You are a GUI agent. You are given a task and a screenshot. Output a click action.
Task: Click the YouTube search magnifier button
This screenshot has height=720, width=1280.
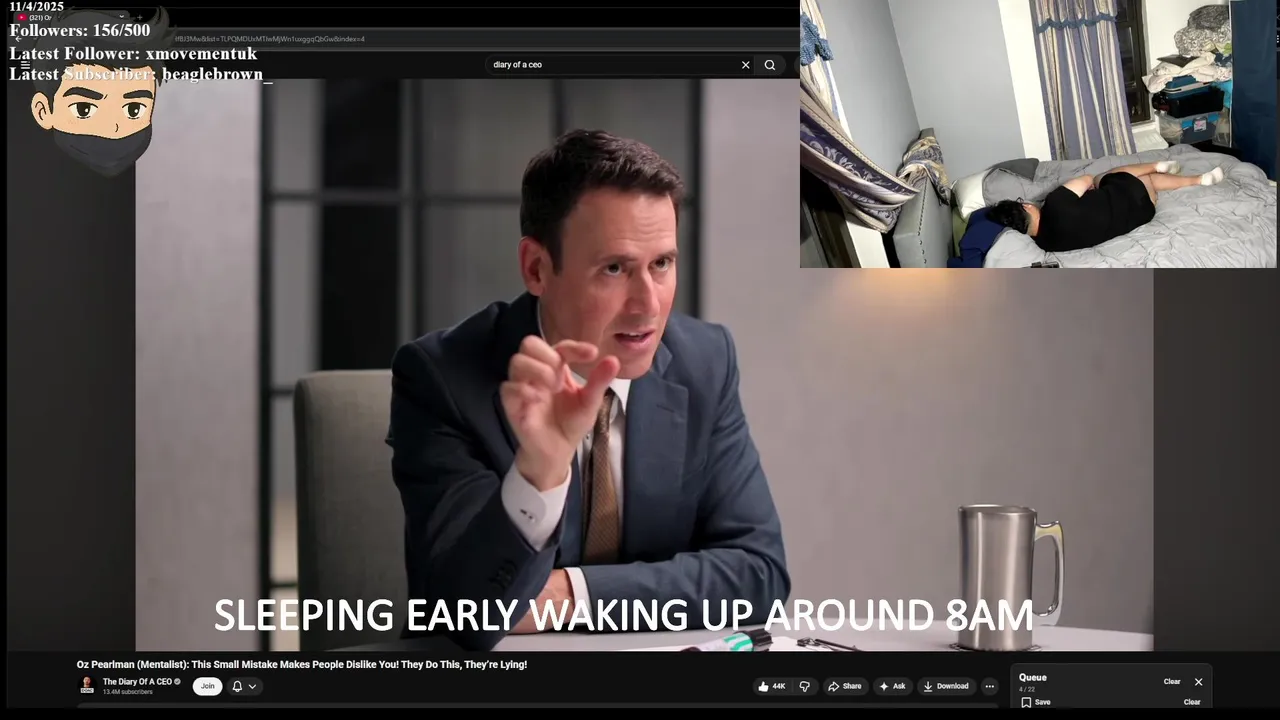tap(770, 65)
